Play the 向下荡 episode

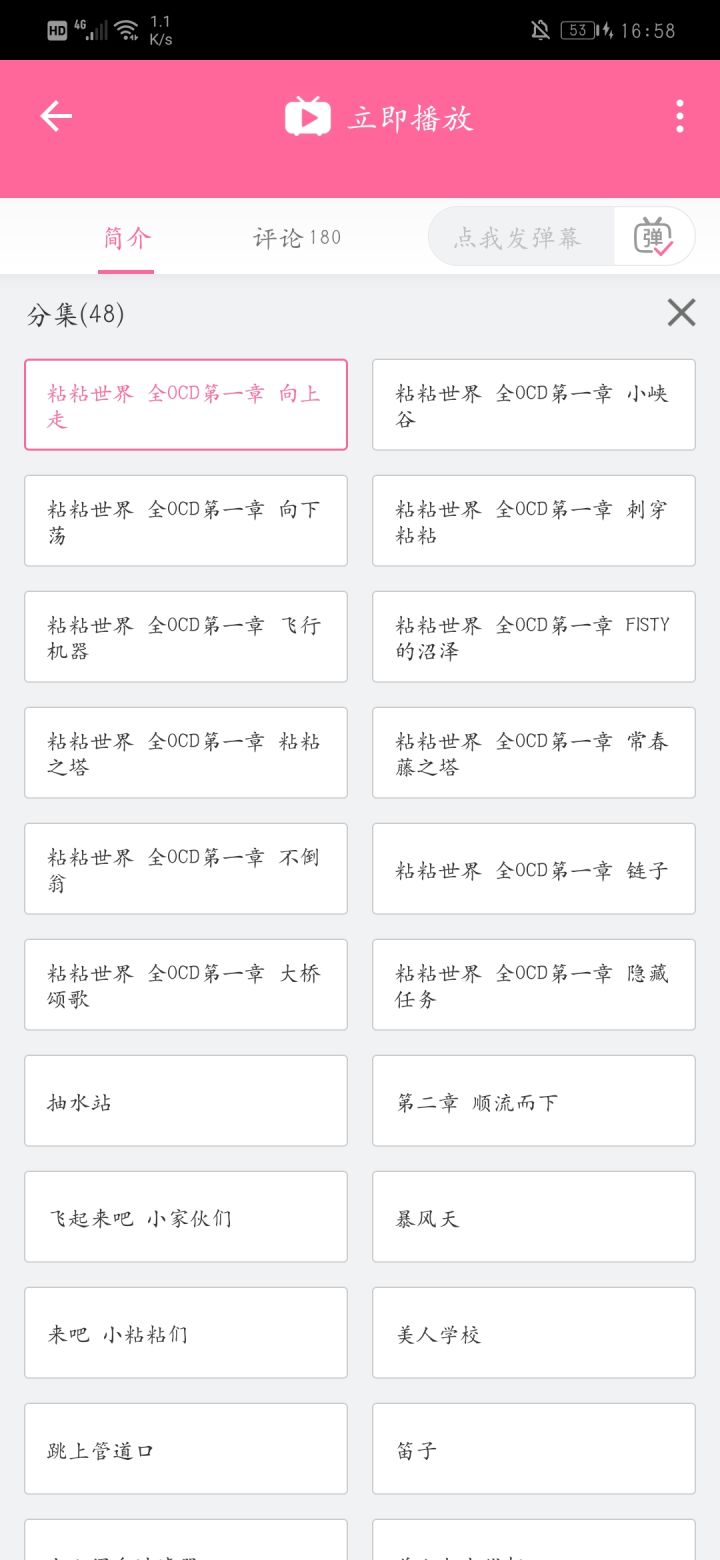click(x=186, y=521)
